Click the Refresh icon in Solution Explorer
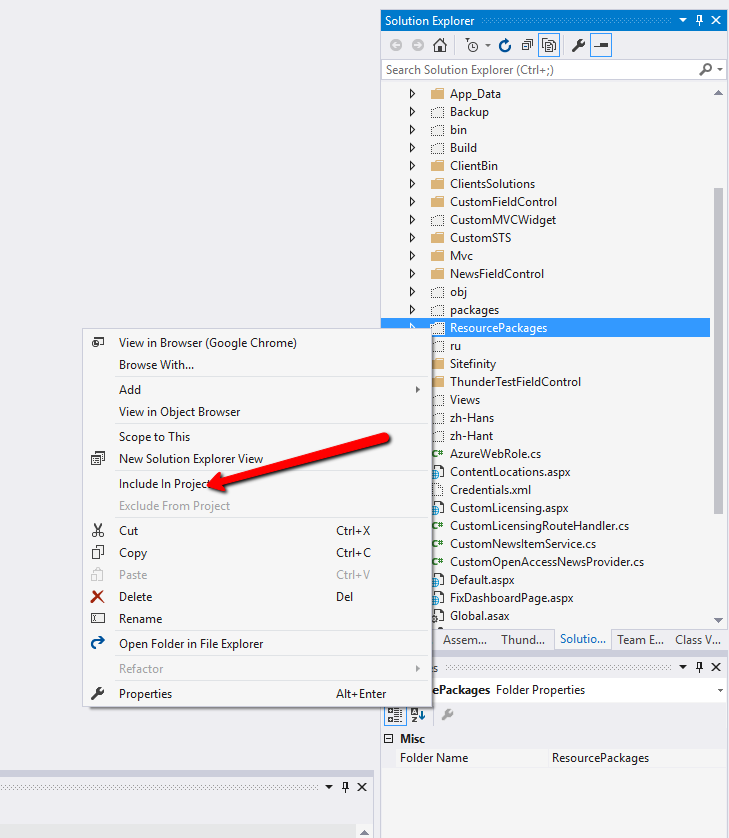Screen dimensions: 729x838 [x=505, y=45]
